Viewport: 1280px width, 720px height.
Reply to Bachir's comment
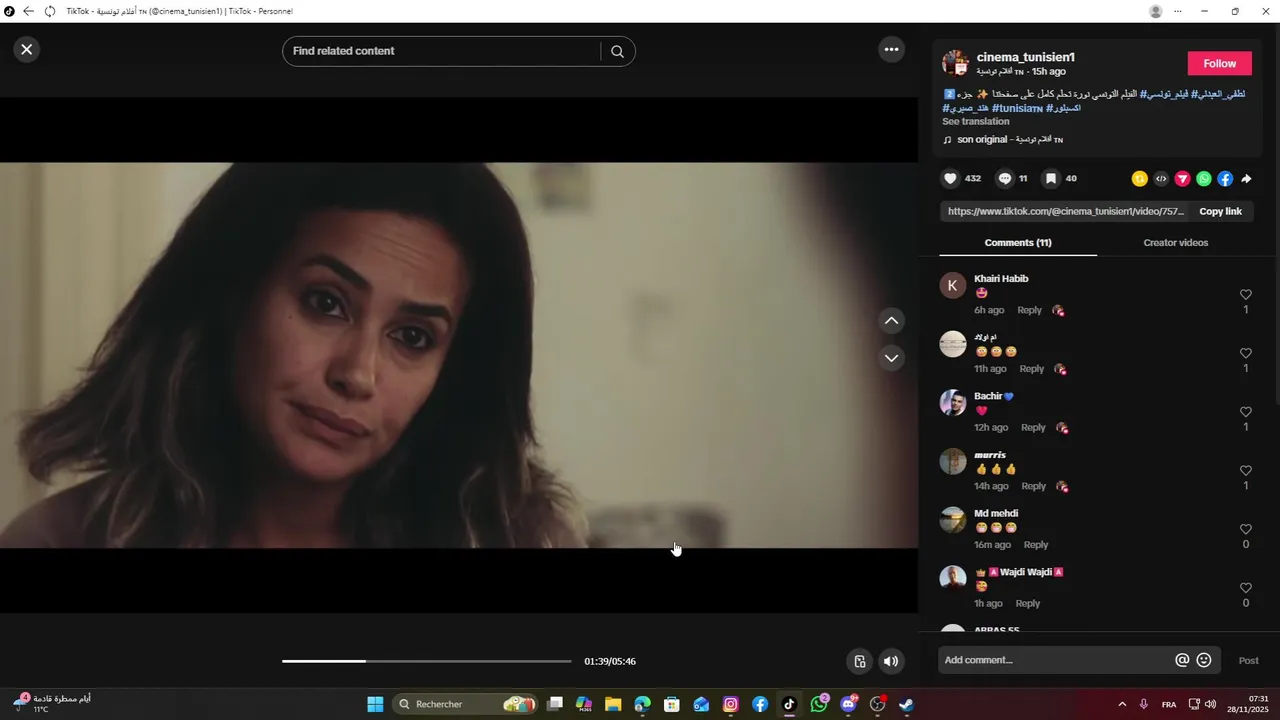point(1033,428)
